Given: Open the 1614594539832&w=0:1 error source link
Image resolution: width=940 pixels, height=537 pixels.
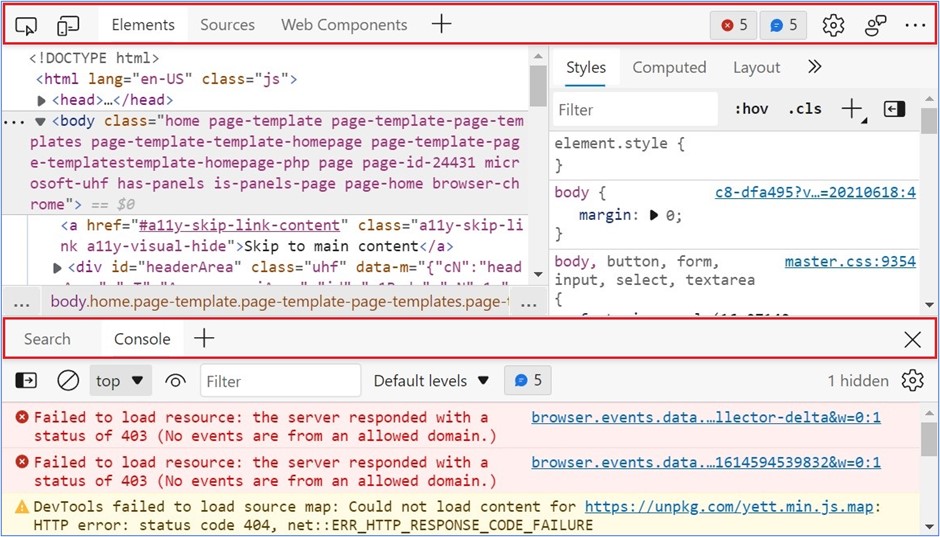Looking at the screenshot, I should (706, 463).
